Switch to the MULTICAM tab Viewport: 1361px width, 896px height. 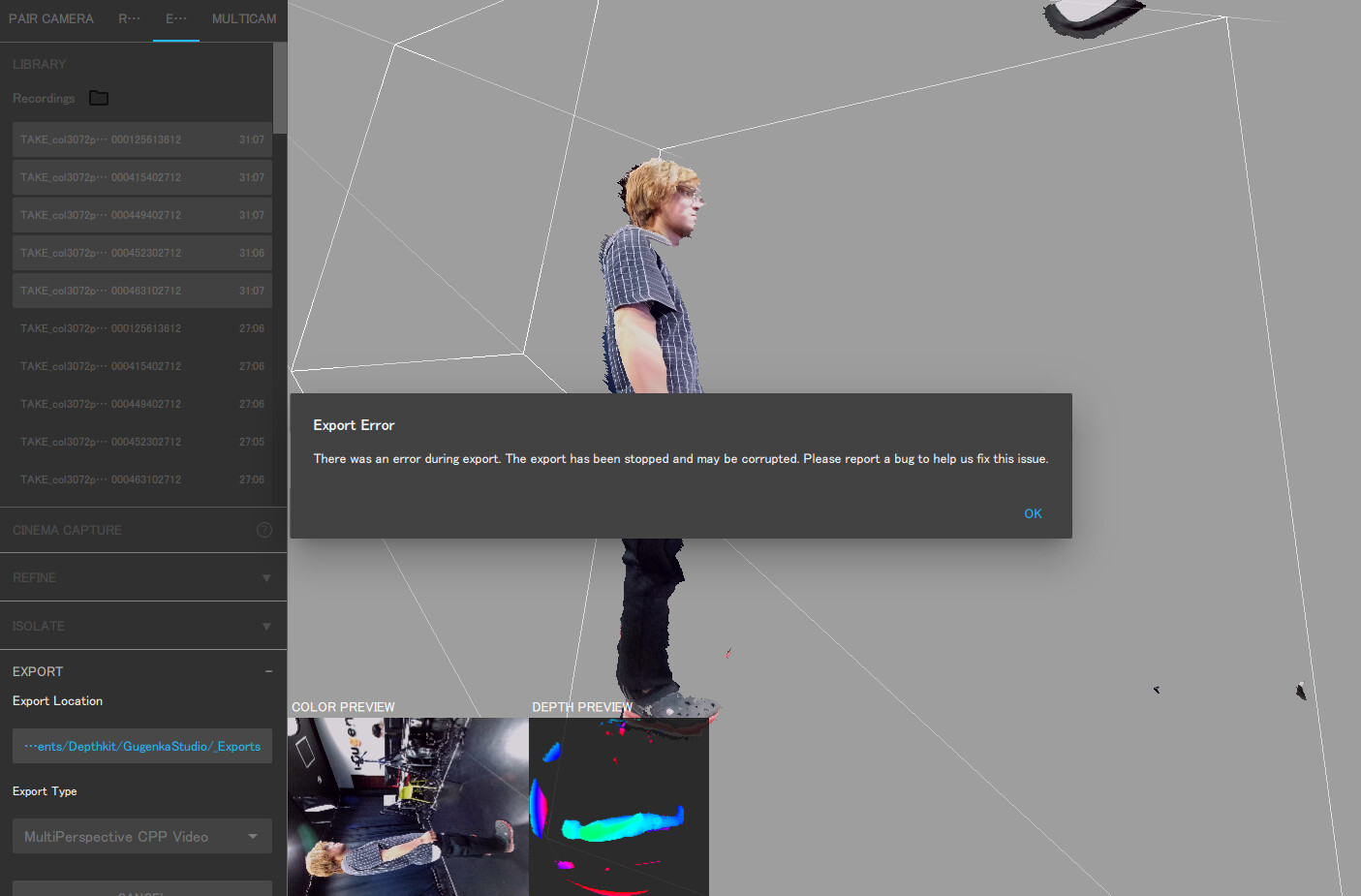(244, 18)
